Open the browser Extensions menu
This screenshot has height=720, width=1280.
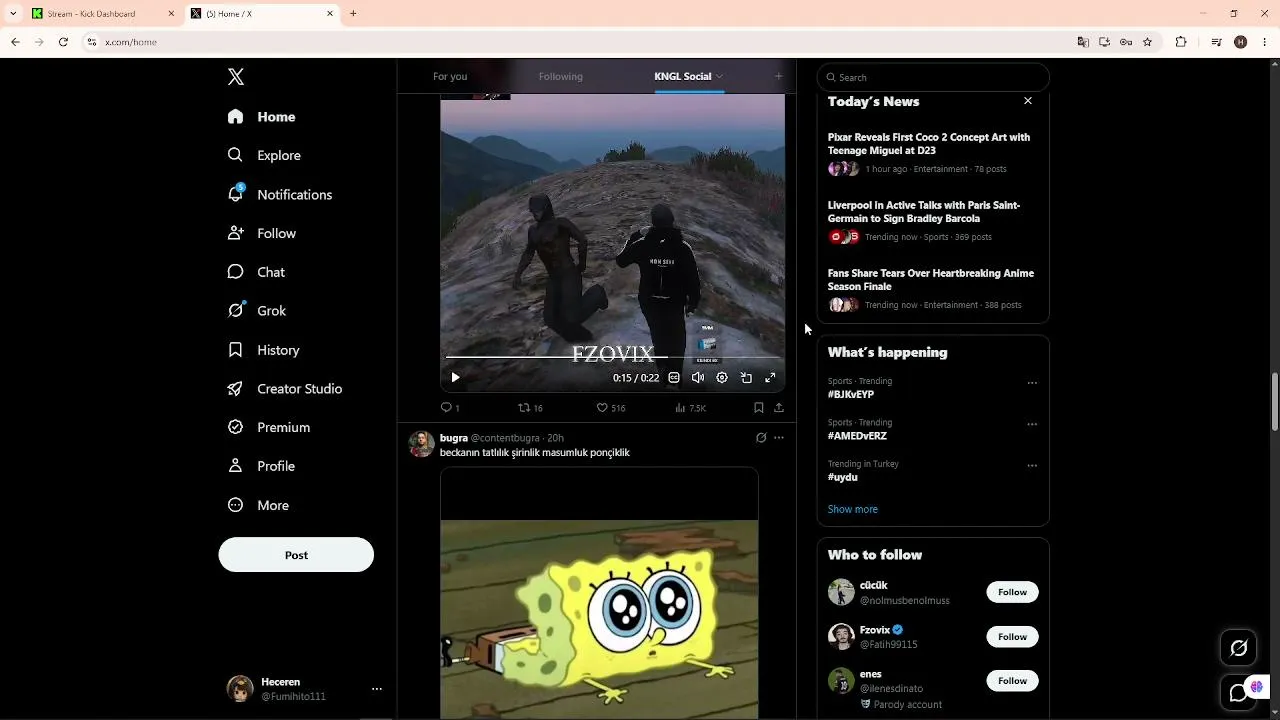tap(1181, 42)
